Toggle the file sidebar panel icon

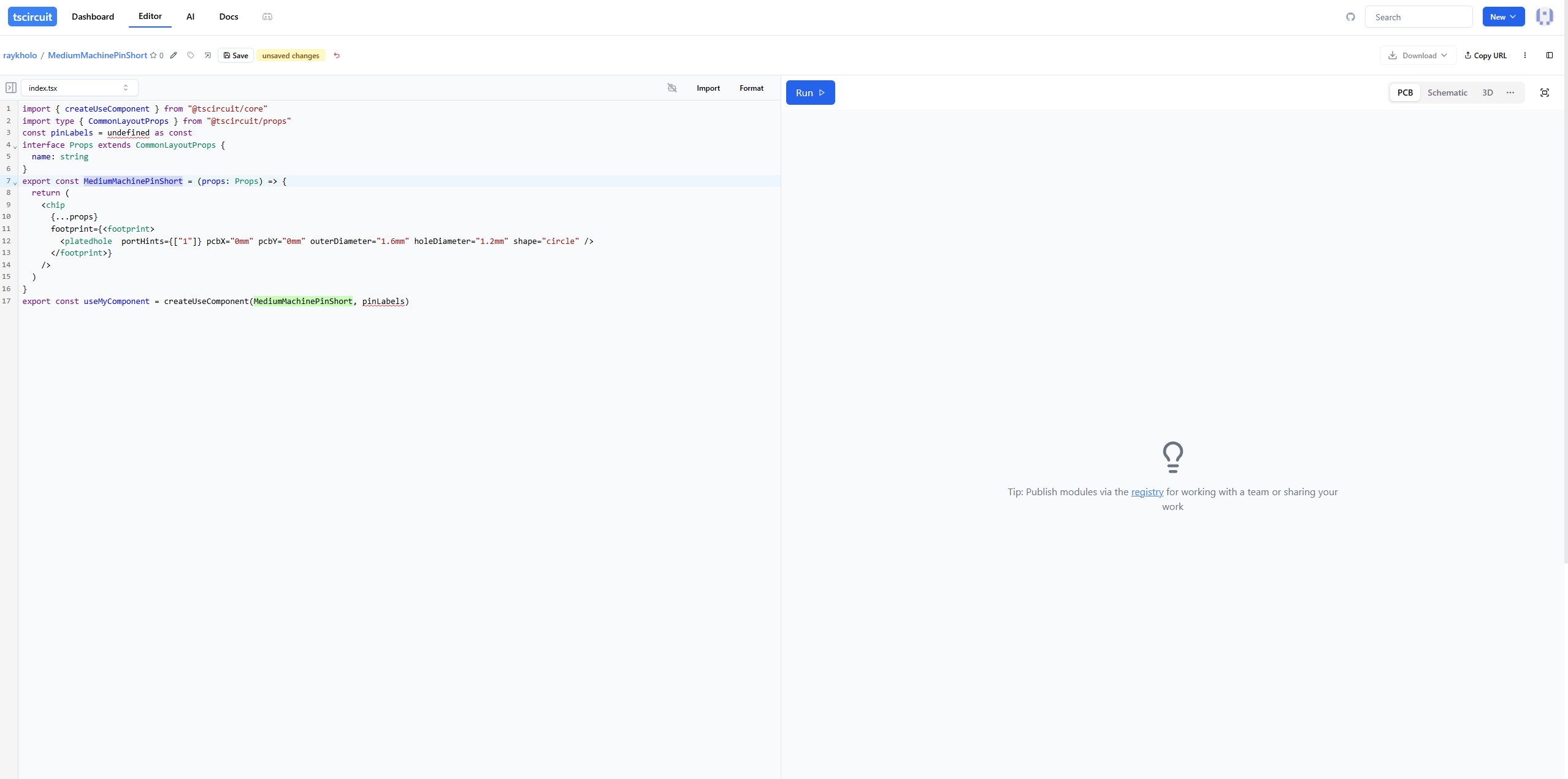click(x=10, y=88)
